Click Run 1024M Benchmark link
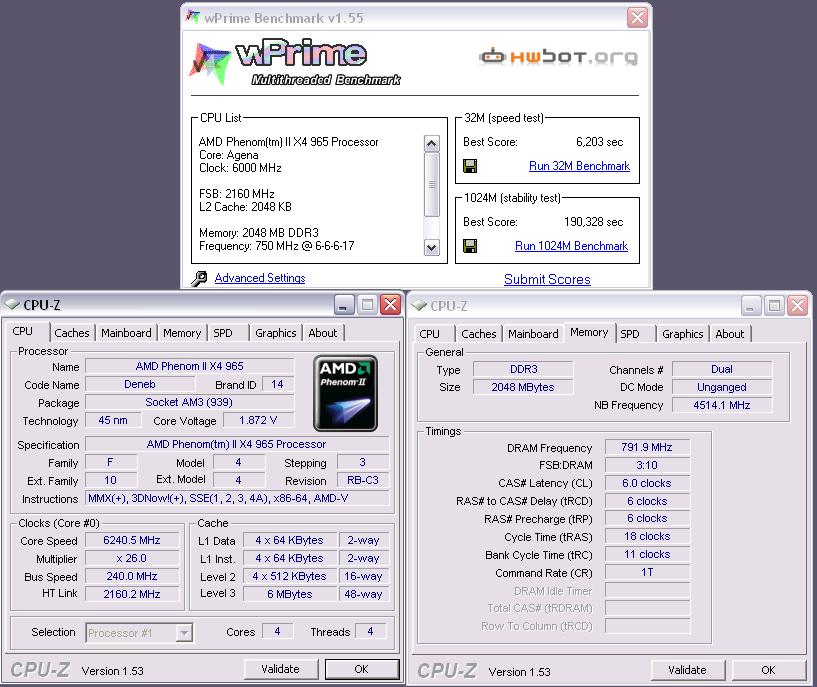Image resolution: width=817 pixels, height=687 pixels. (572, 246)
